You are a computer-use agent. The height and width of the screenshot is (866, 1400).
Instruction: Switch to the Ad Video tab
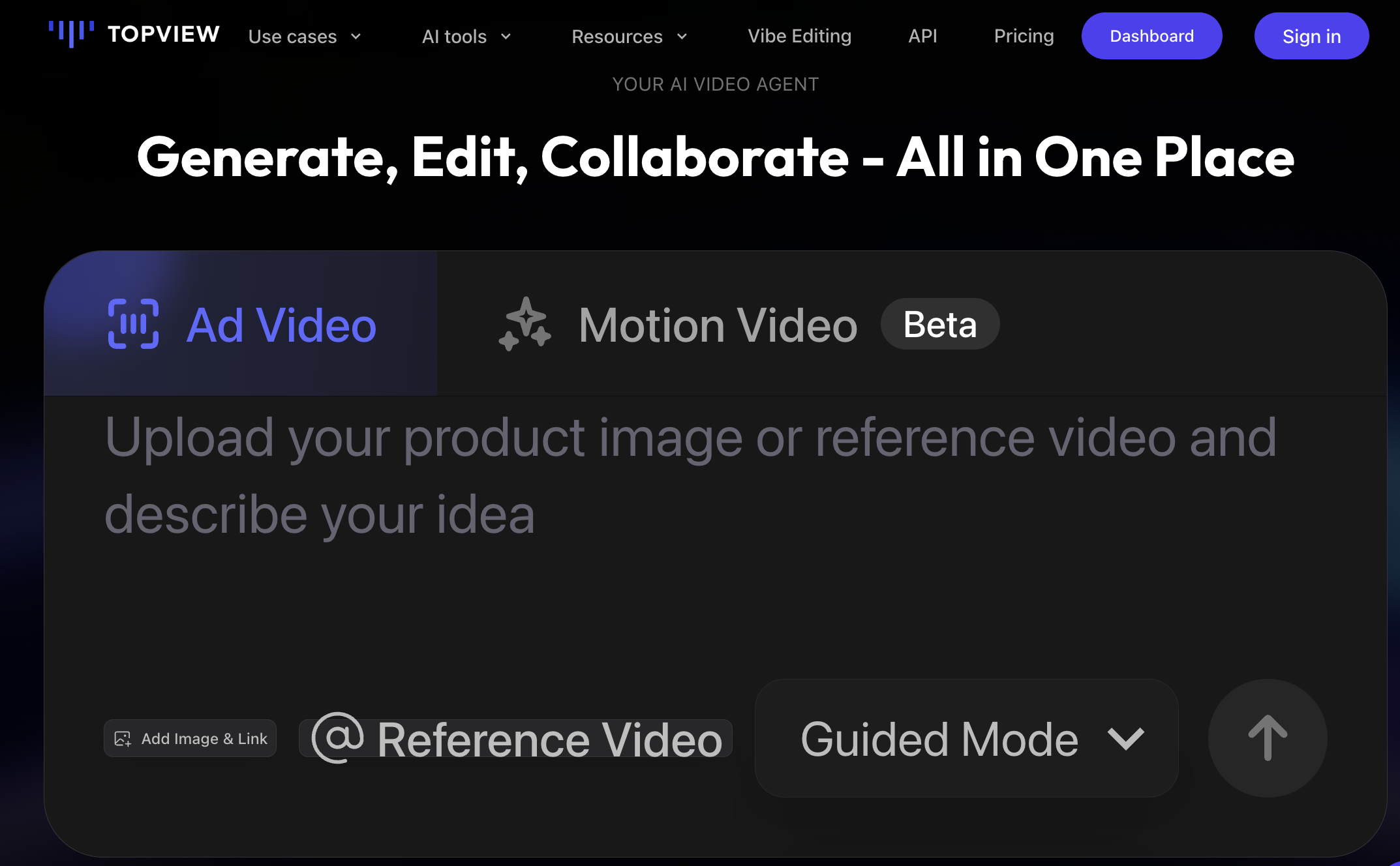pos(281,324)
